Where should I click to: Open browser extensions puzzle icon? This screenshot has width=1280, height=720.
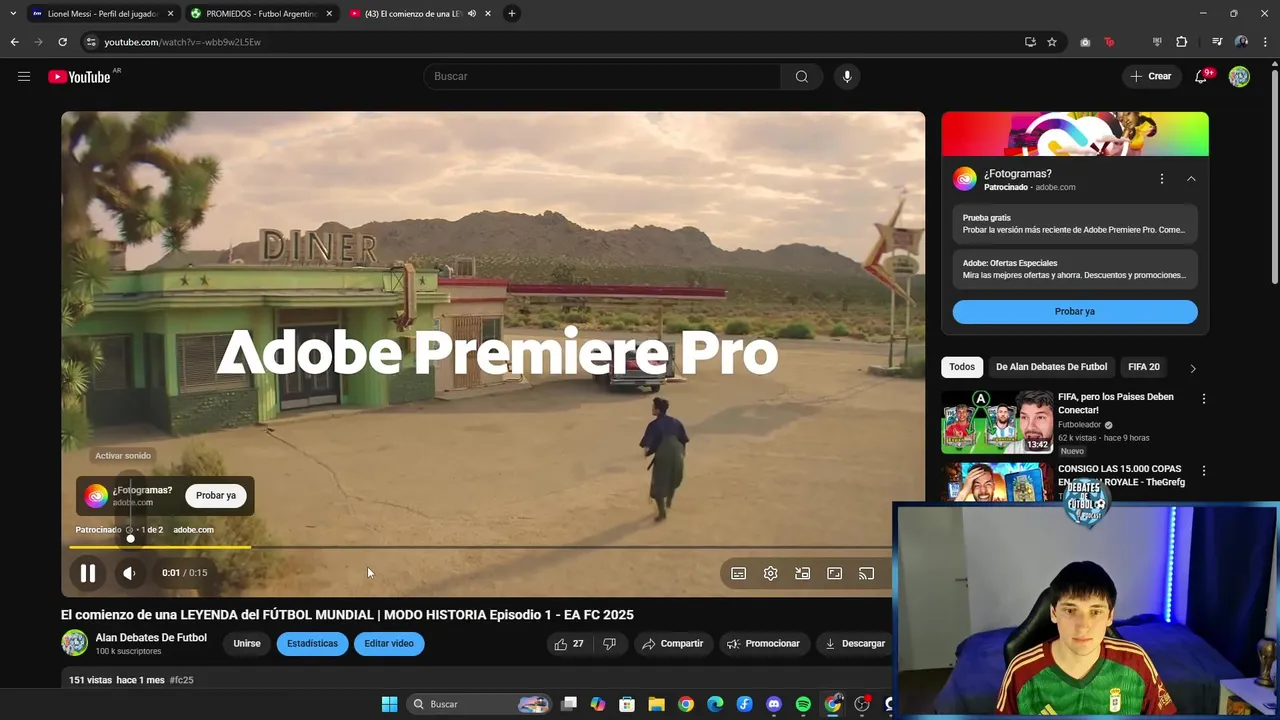1182,42
